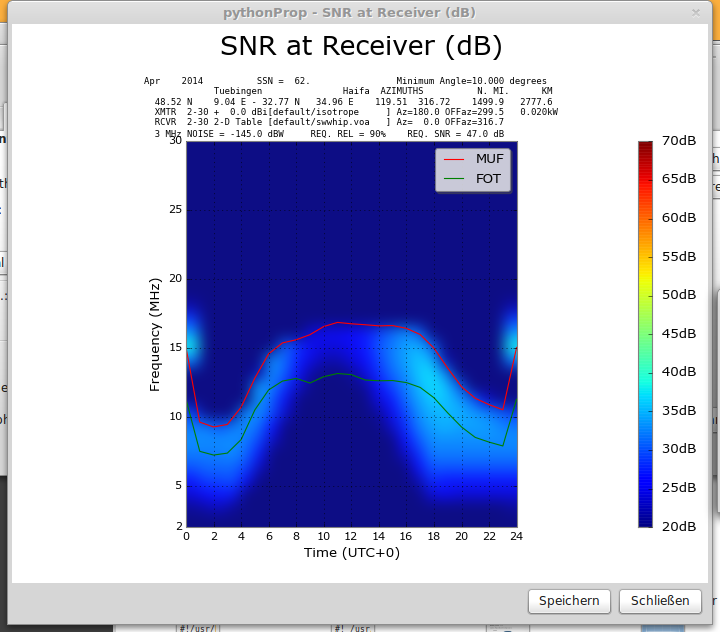The height and width of the screenshot is (632, 720).
Task: Click the y-axis tick label 25
Action: [x=175, y=209]
